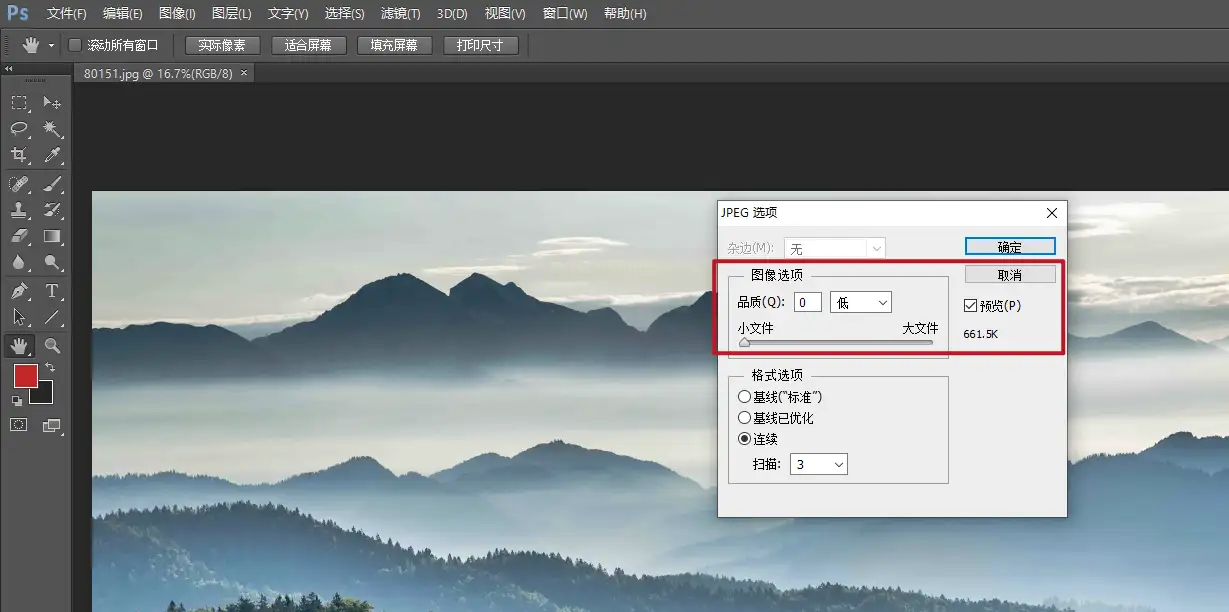This screenshot has height=612, width=1229.
Task: Select the Brush tool
Action: coord(52,184)
